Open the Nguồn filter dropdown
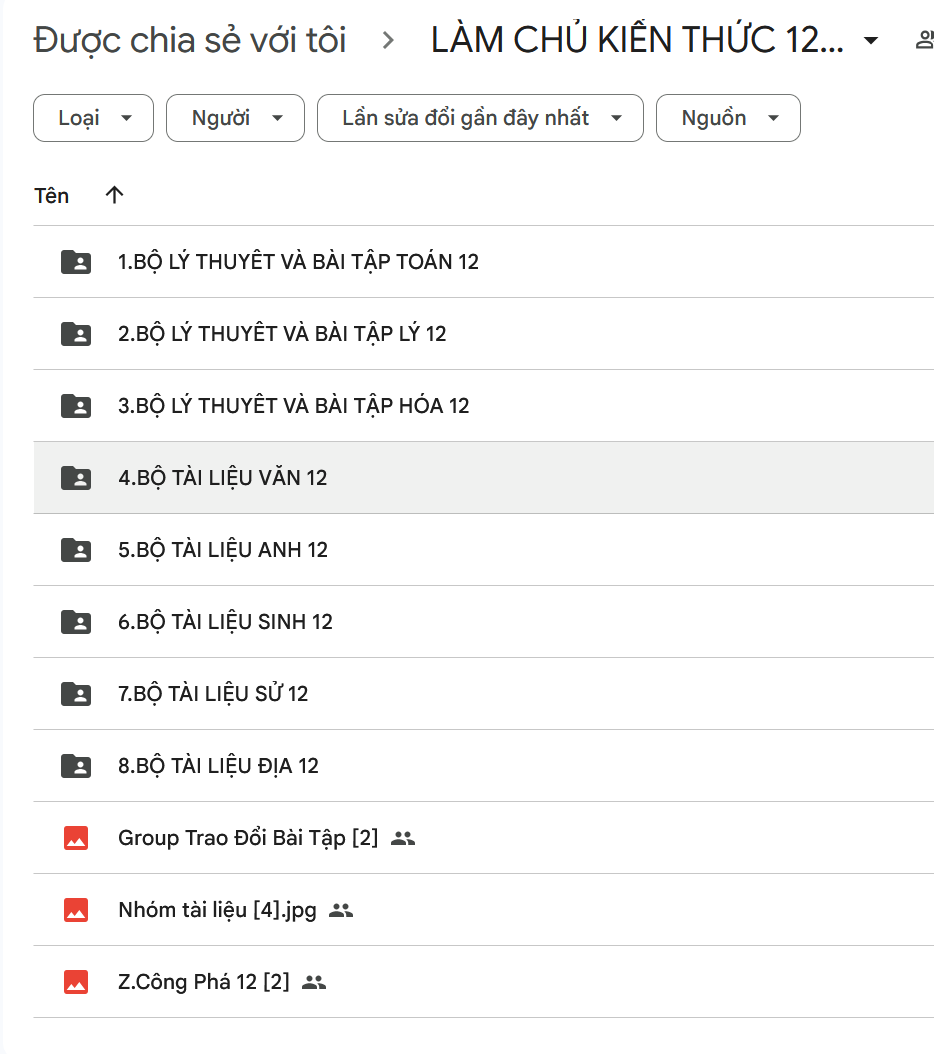The width and height of the screenshot is (934, 1054). click(x=728, y=118)
